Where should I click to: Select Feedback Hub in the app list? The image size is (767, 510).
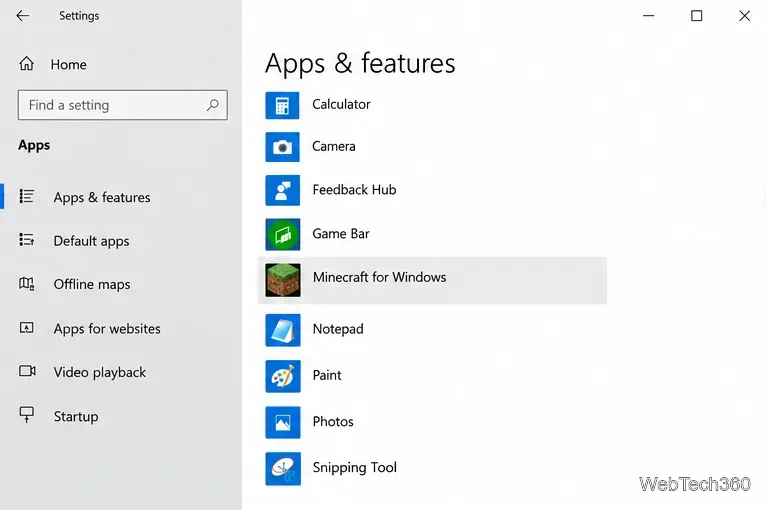click(354, 190)
